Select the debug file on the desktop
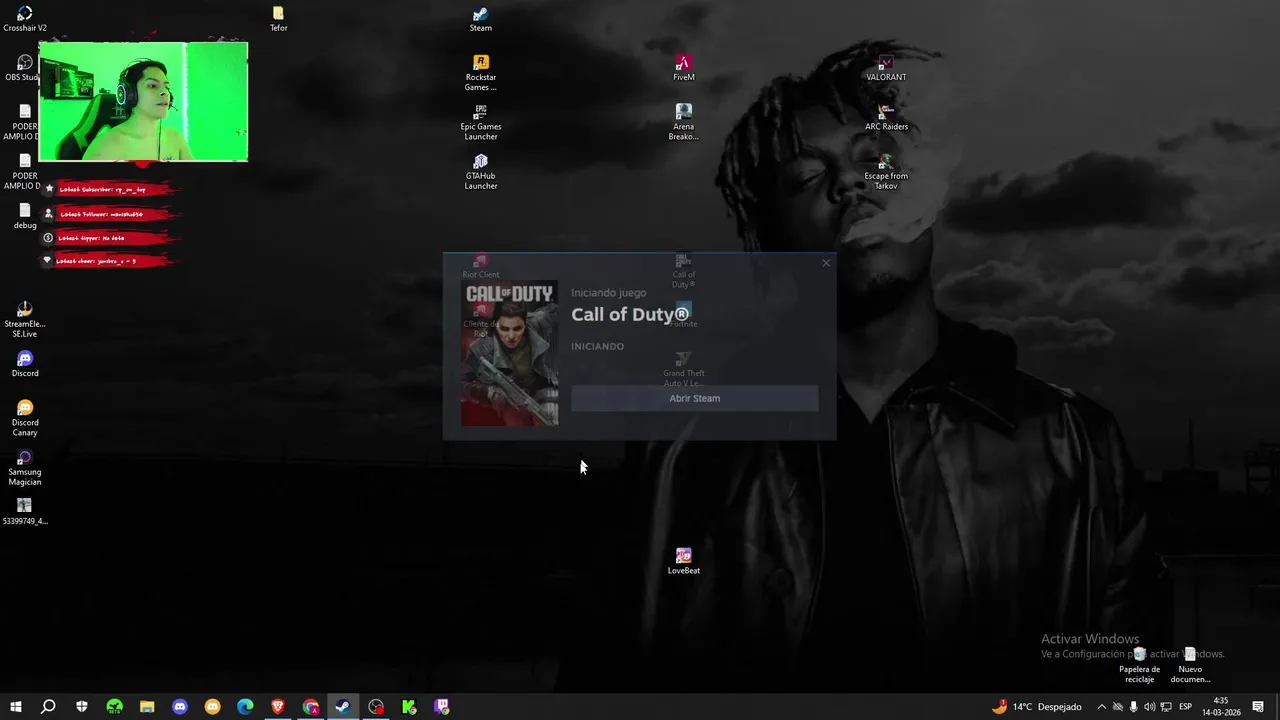Viewport: 1280px width, 720px height. pyautogui.click(x=25, y=216)
